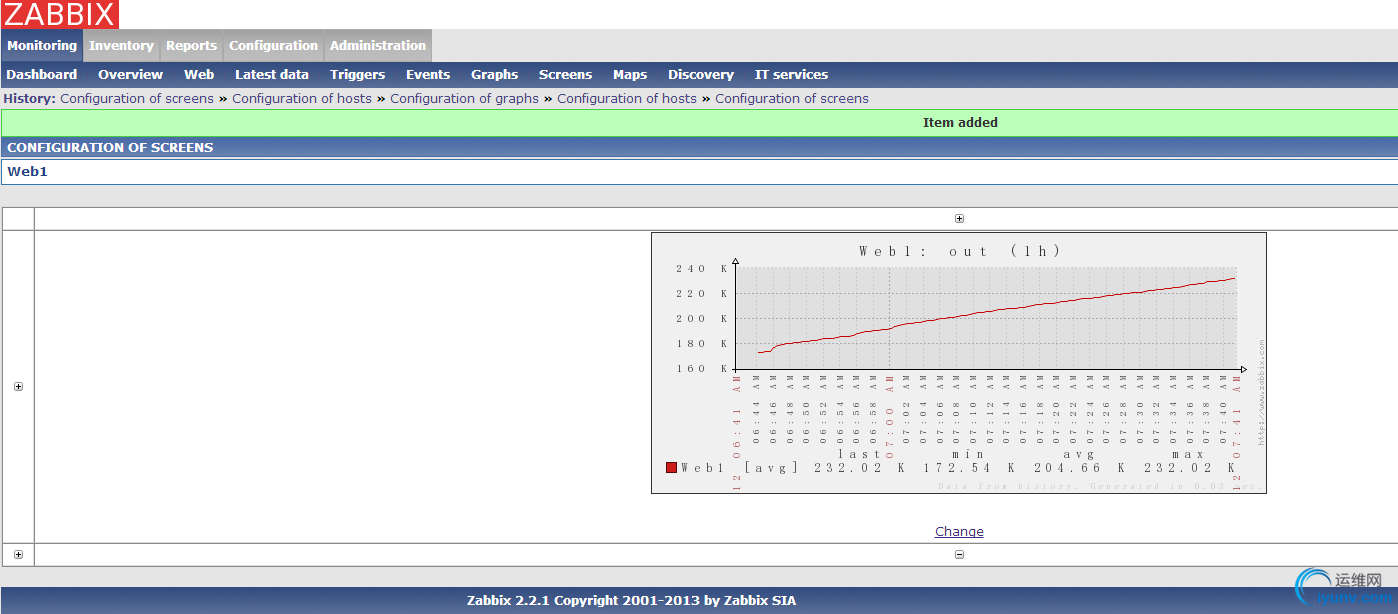The width and height of the screenshot is (1398, 614).
Task: Go to the Events page
Action: pos(428,75)
